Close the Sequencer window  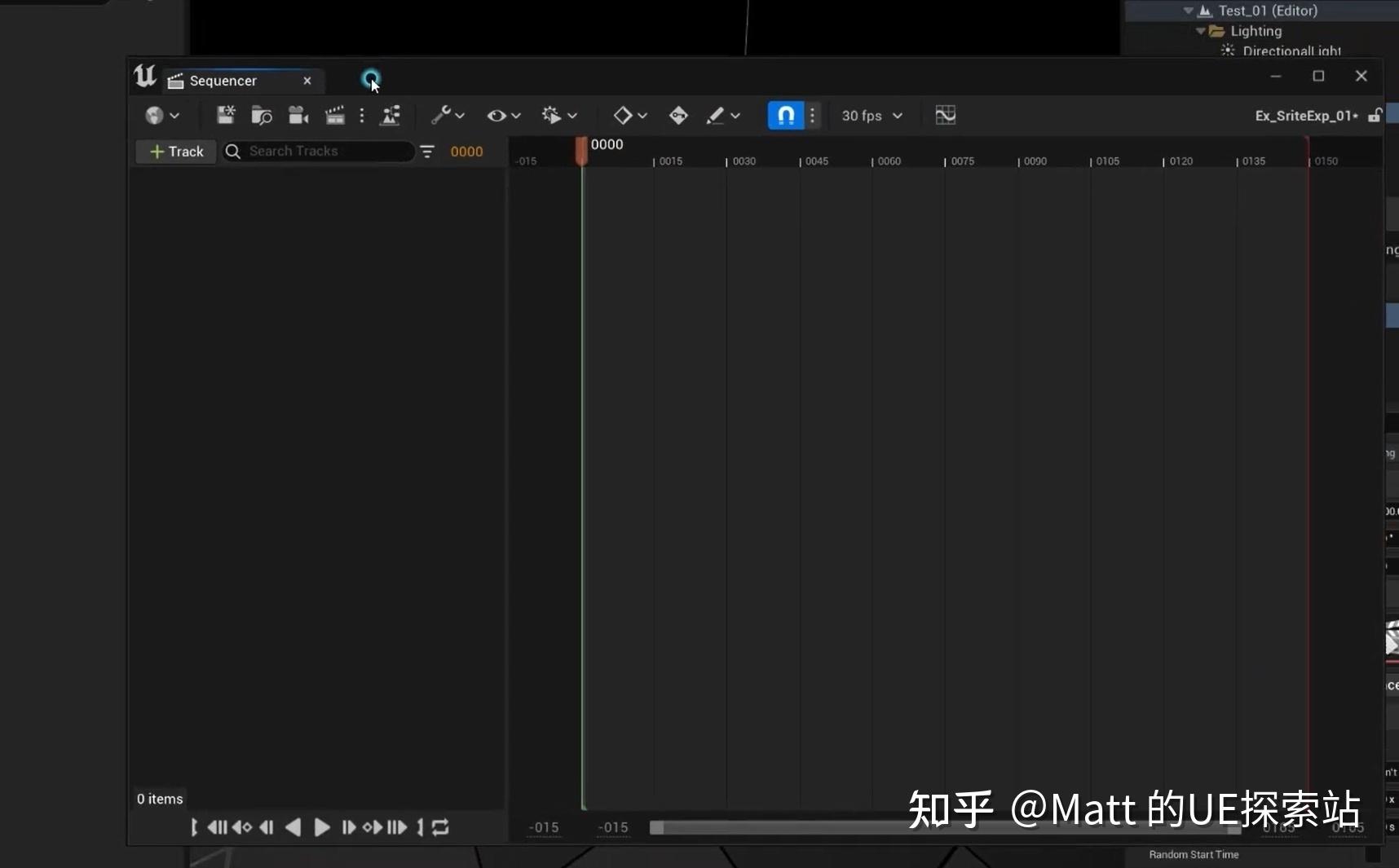coord(1361,76)
